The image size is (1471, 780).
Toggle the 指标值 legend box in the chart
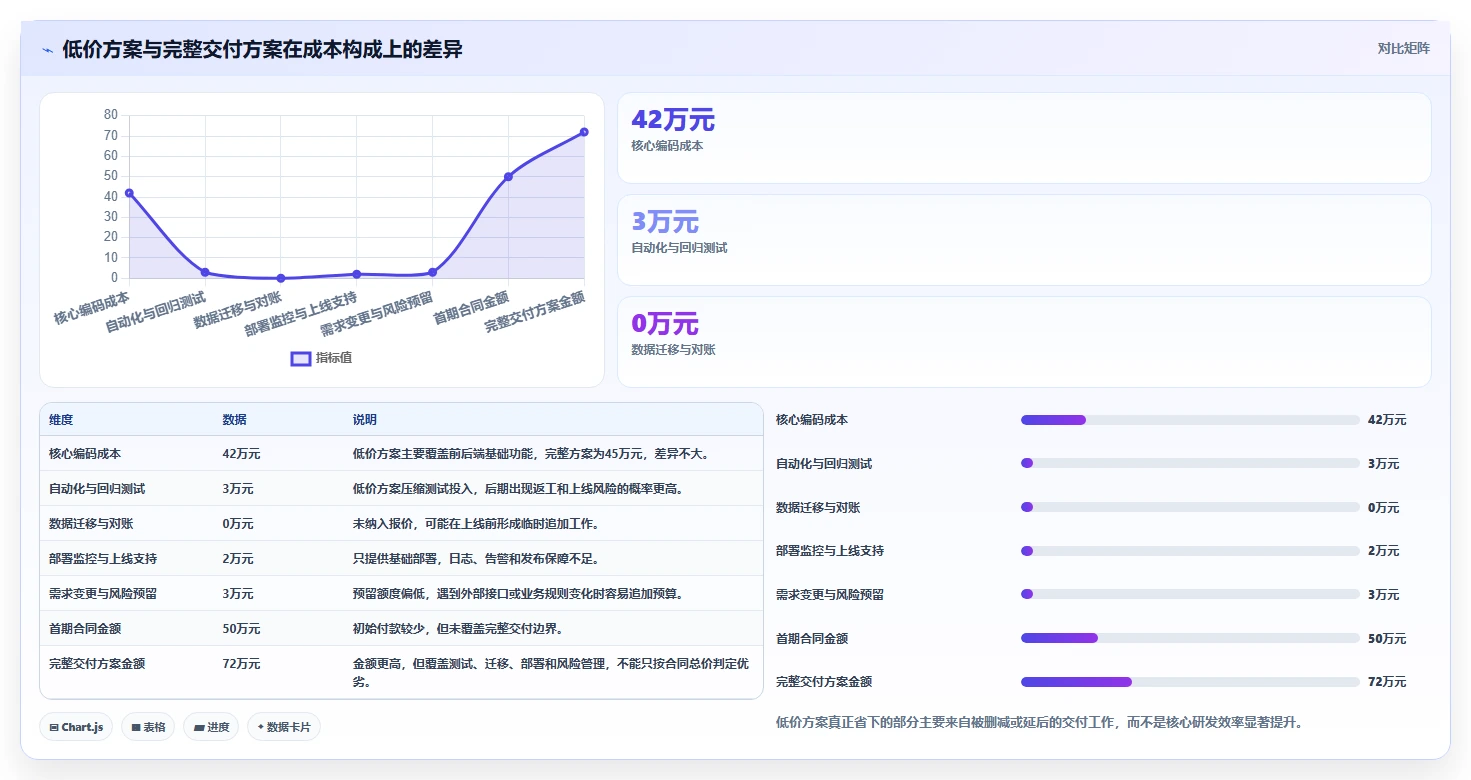pyautogui.click(x=301, y=359)
